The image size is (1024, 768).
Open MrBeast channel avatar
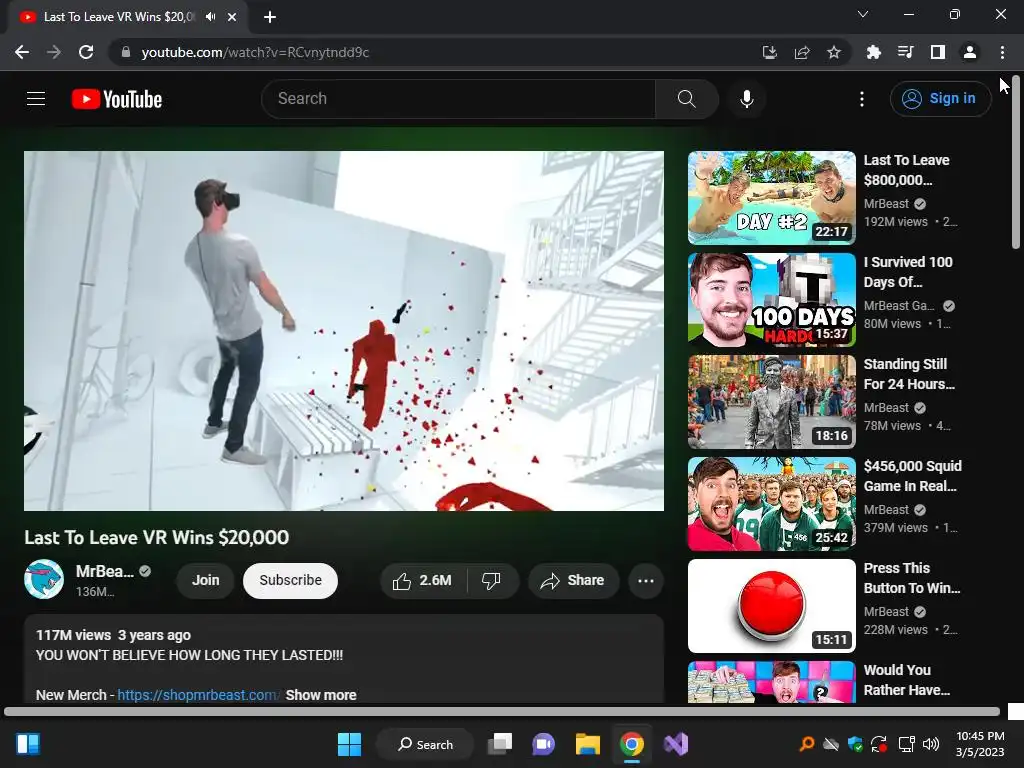point(44,579)
